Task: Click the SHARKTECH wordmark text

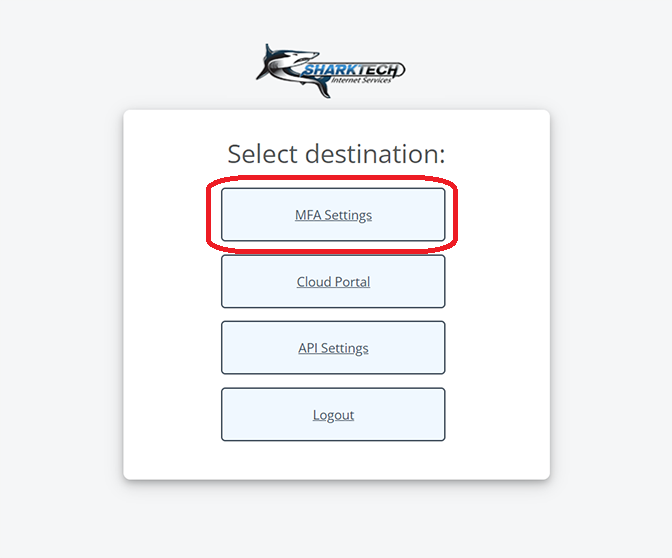Action: pos(353,69)
